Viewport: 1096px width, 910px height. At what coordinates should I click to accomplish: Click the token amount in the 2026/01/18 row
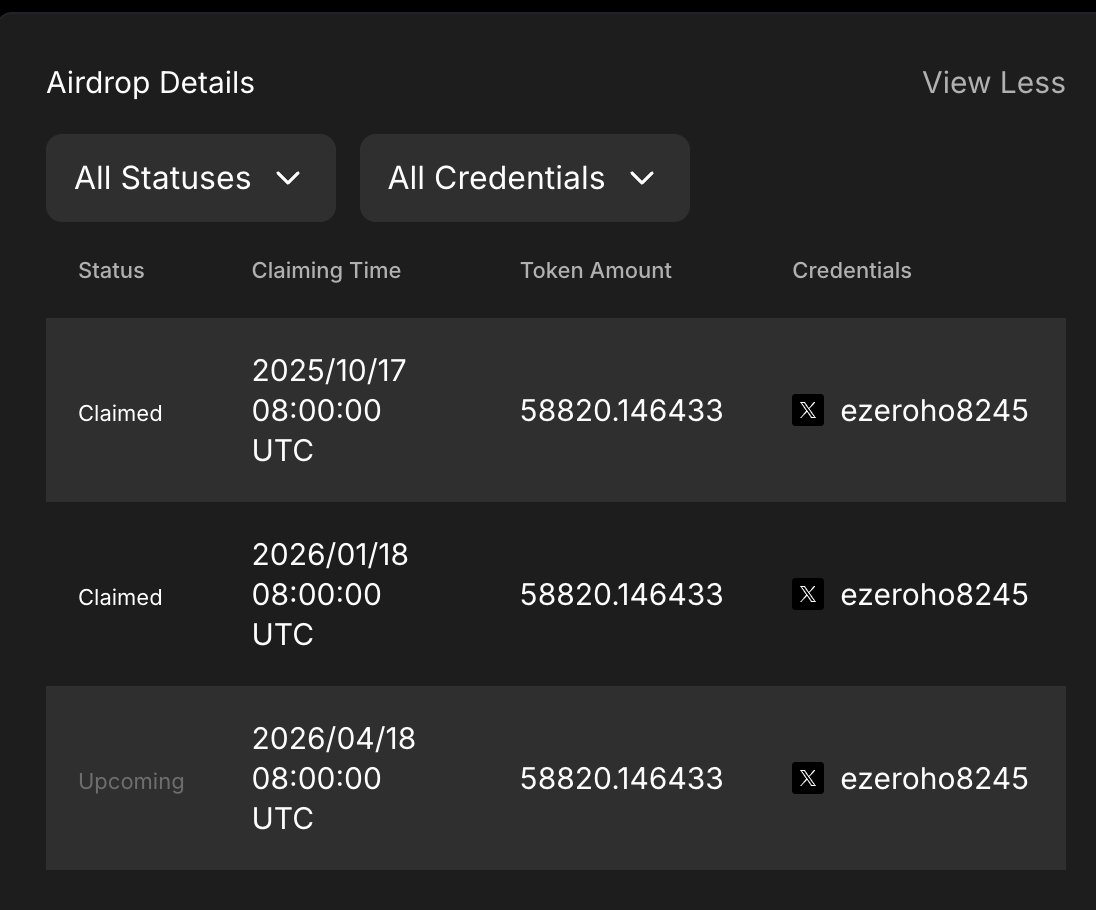pyautogui.click(x=621, y=594)
